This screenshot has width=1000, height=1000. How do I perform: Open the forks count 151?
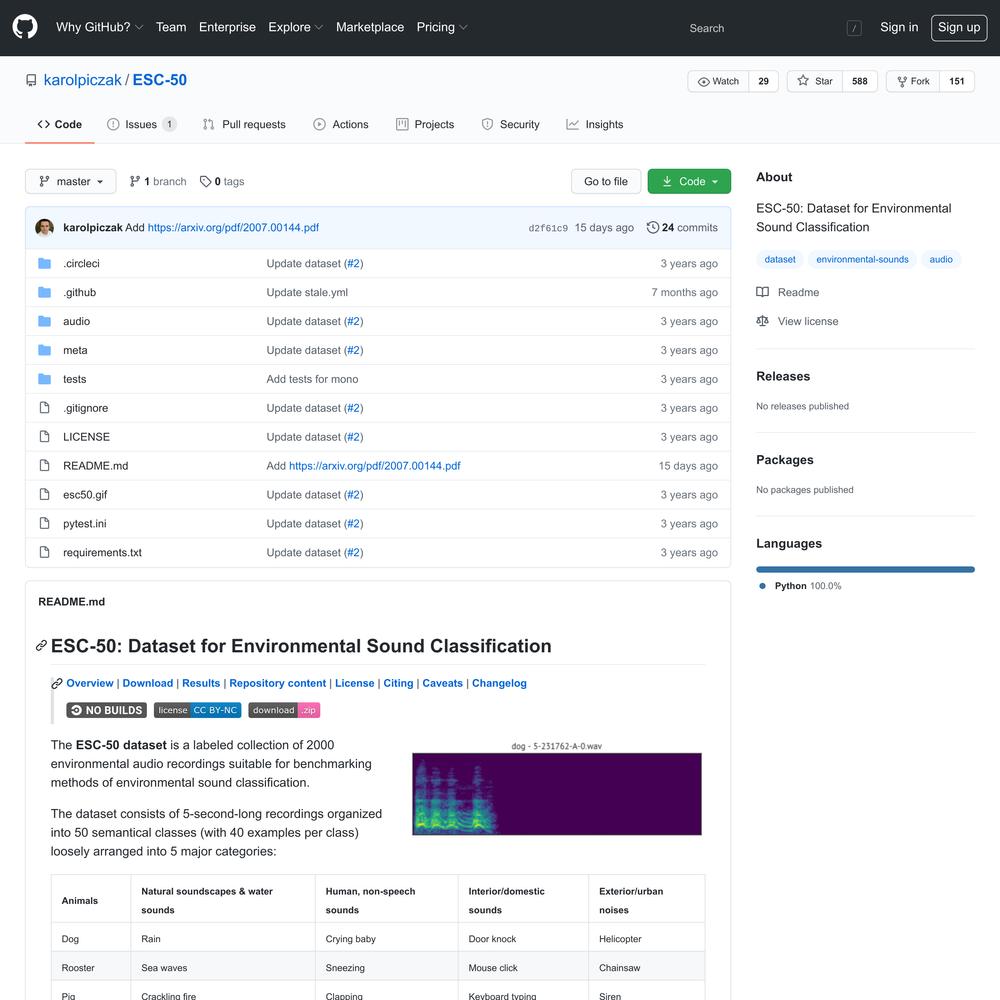pyautogui.click(x=957, y=82)
